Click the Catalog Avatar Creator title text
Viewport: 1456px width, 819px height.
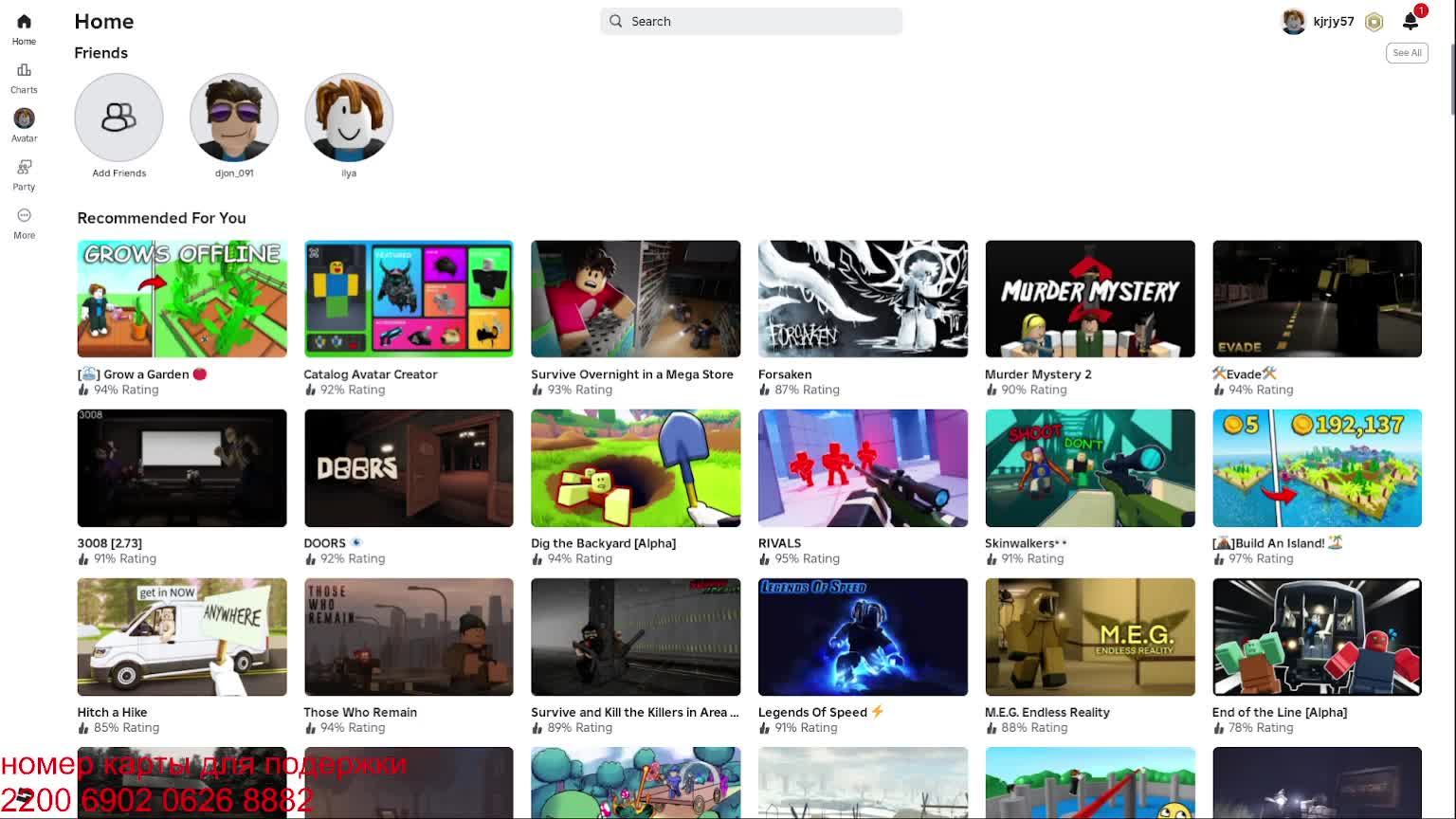(x=371, y=374)
